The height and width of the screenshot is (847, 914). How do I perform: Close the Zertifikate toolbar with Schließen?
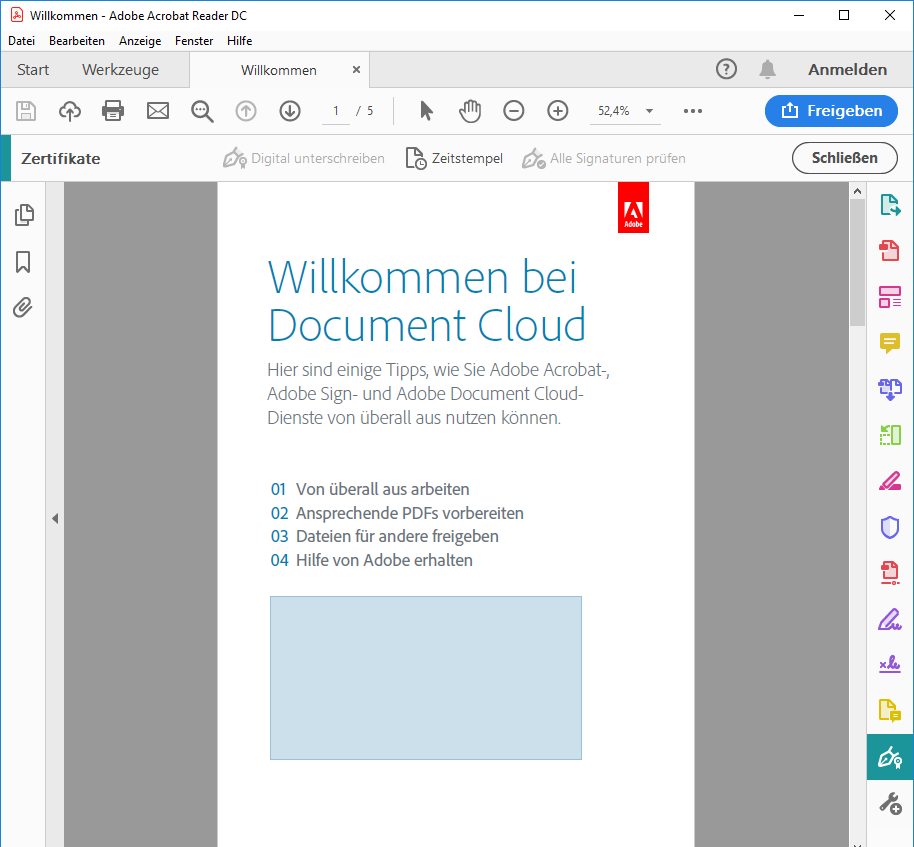coord(844,158)
